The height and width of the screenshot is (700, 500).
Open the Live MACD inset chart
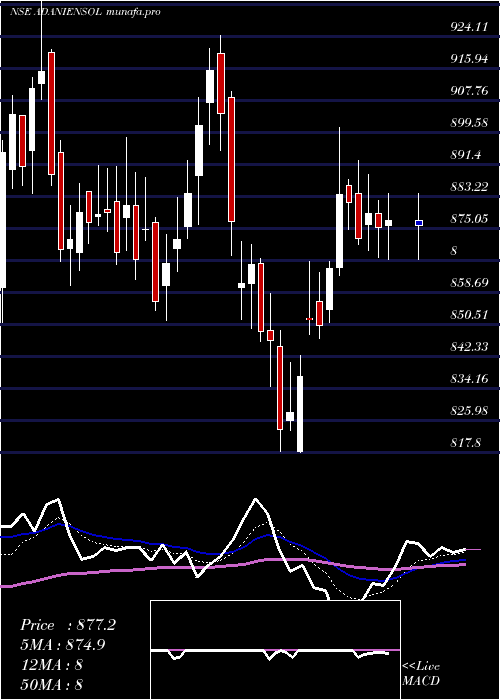click(275, 650)
